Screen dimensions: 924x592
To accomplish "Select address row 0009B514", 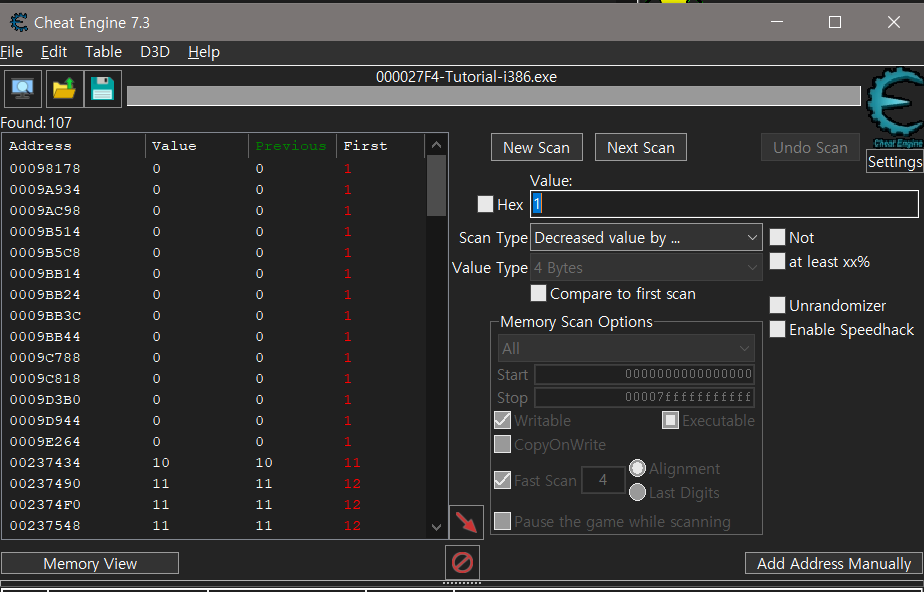I will (214, 232).
